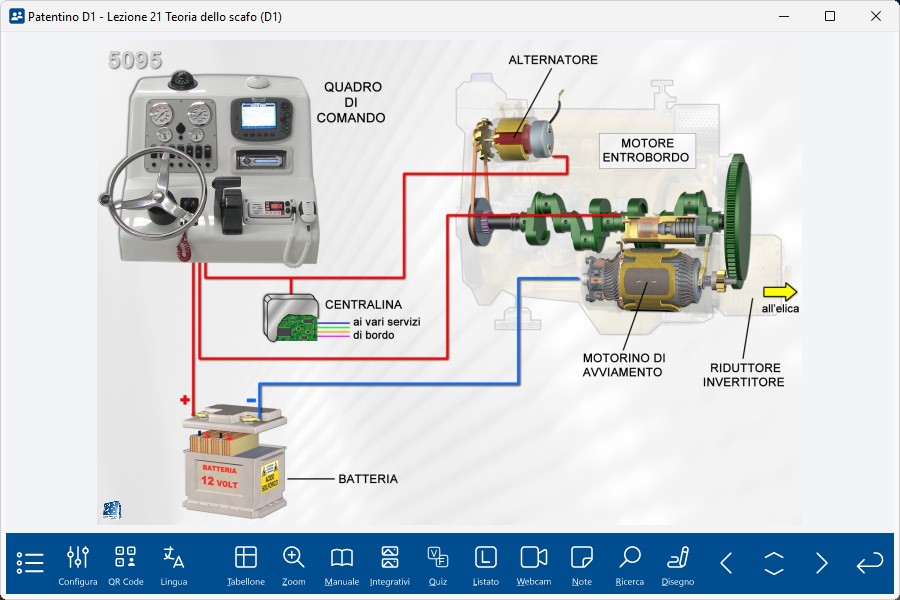Maximize the Patentino D1 window
This screenshot has width=900, height=600.
(830, 16)
